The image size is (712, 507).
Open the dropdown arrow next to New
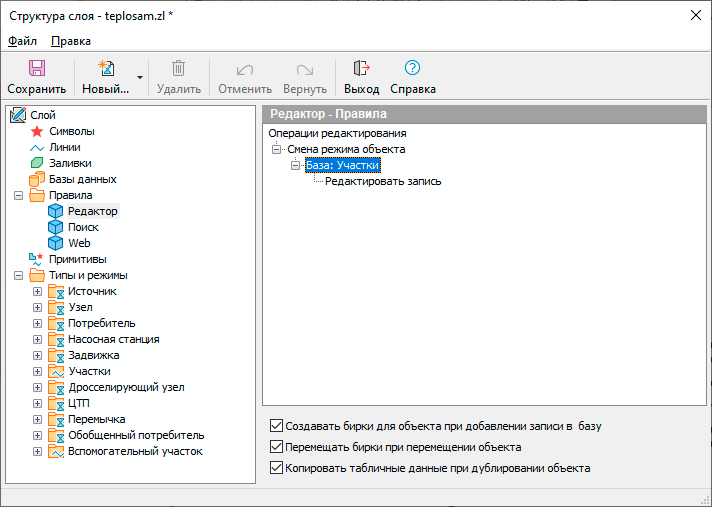140,77
